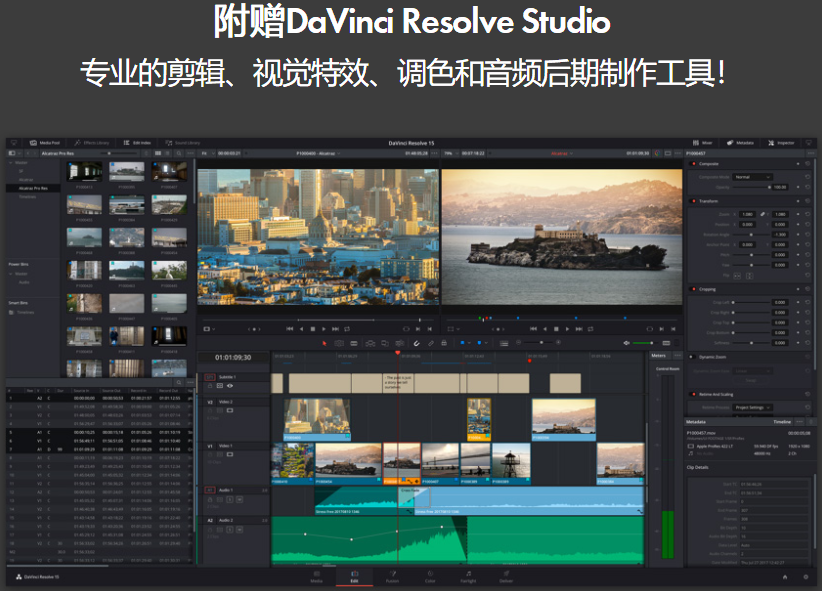Viewport: 822px width, 591px height.
Task: Toggle the position lock icon
Action: tap(444, 343)
